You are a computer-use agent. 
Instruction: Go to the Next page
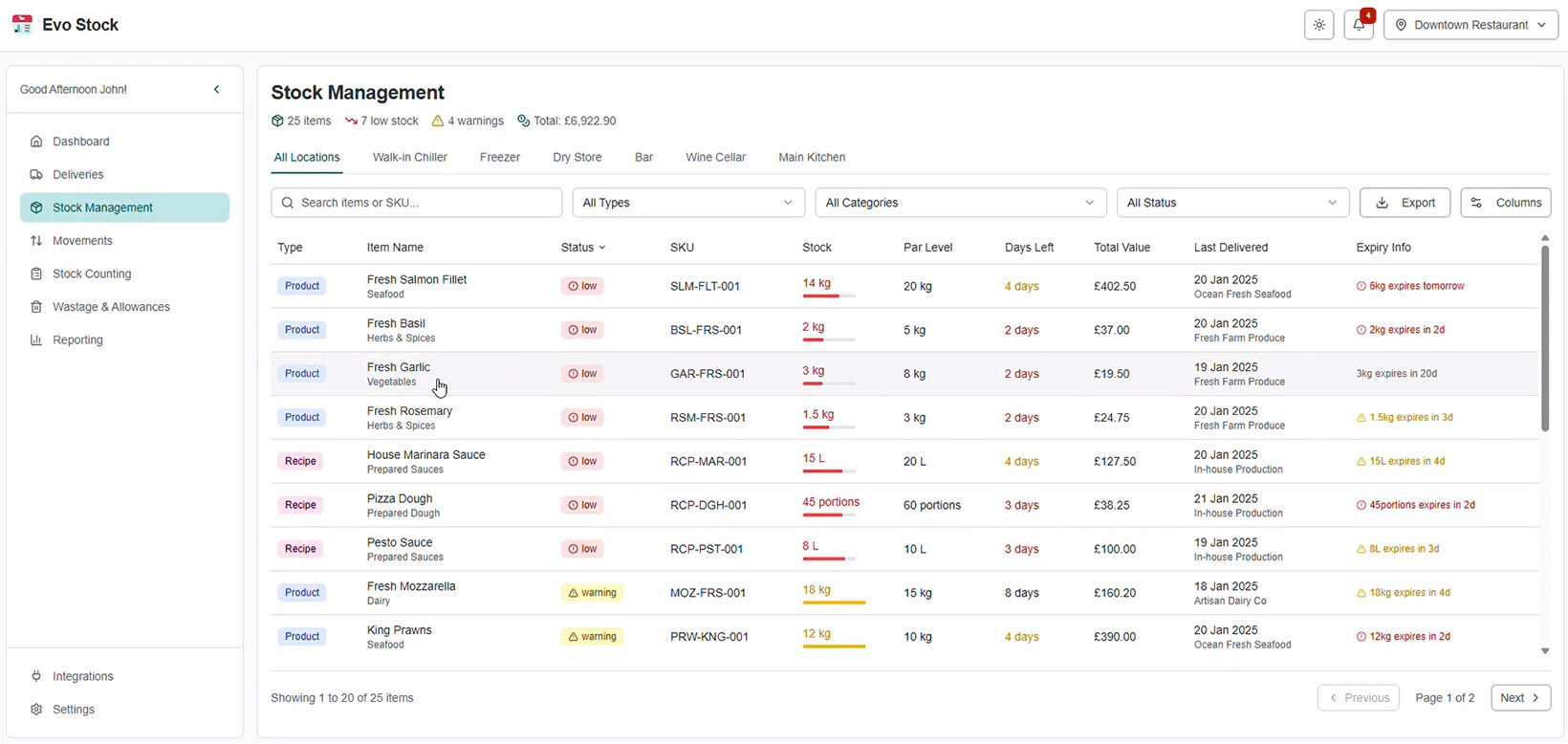tap(1519, 698)
